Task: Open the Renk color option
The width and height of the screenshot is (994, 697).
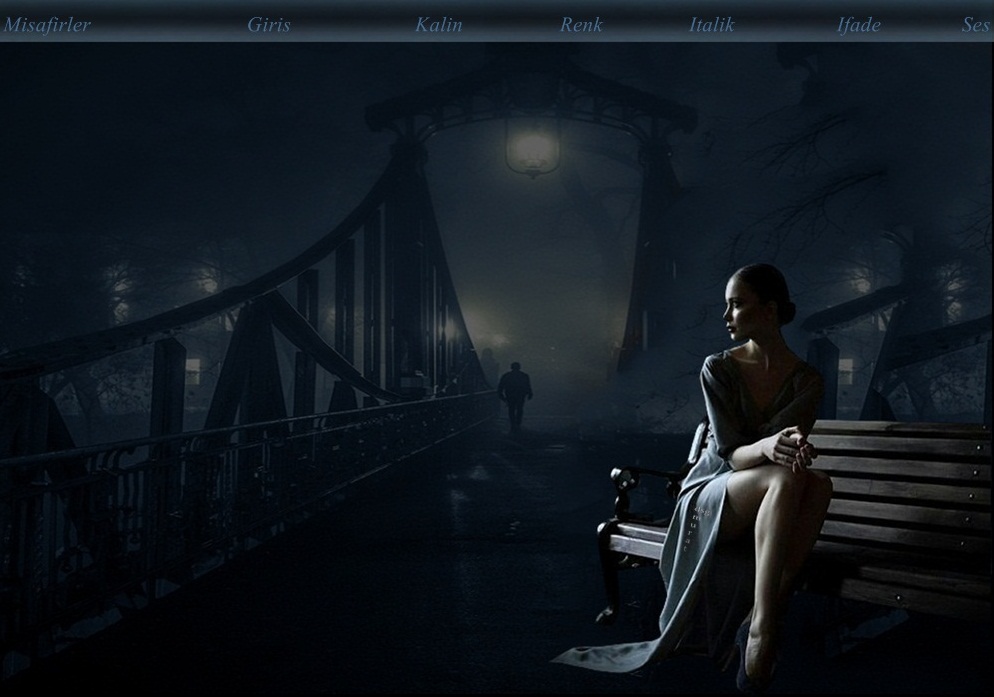Action: pyautogui.click(x=581, y=25)
